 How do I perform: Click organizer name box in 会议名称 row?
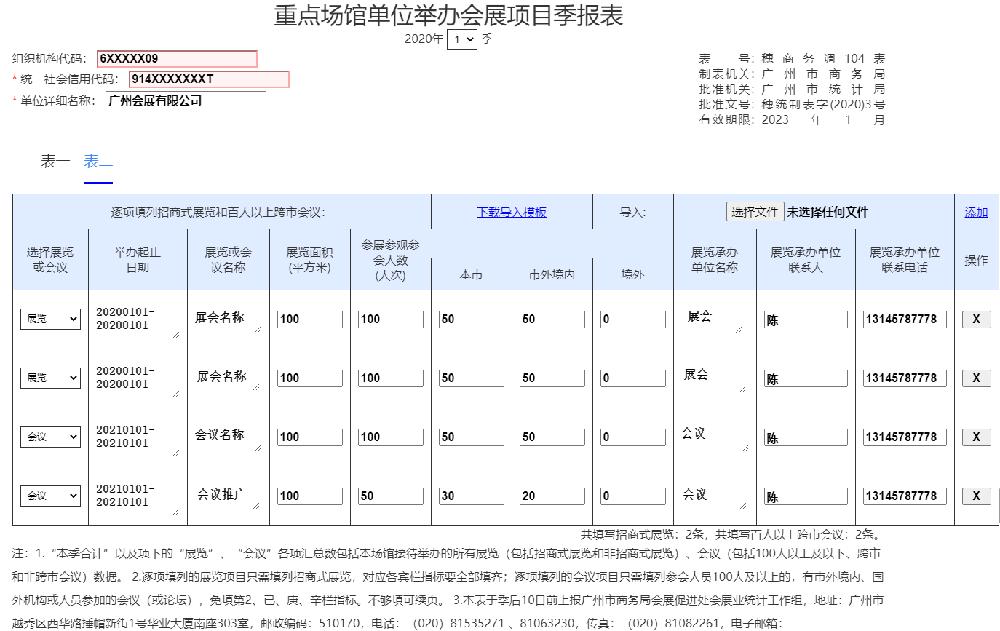pyautogui.click(x=714, y=438)
